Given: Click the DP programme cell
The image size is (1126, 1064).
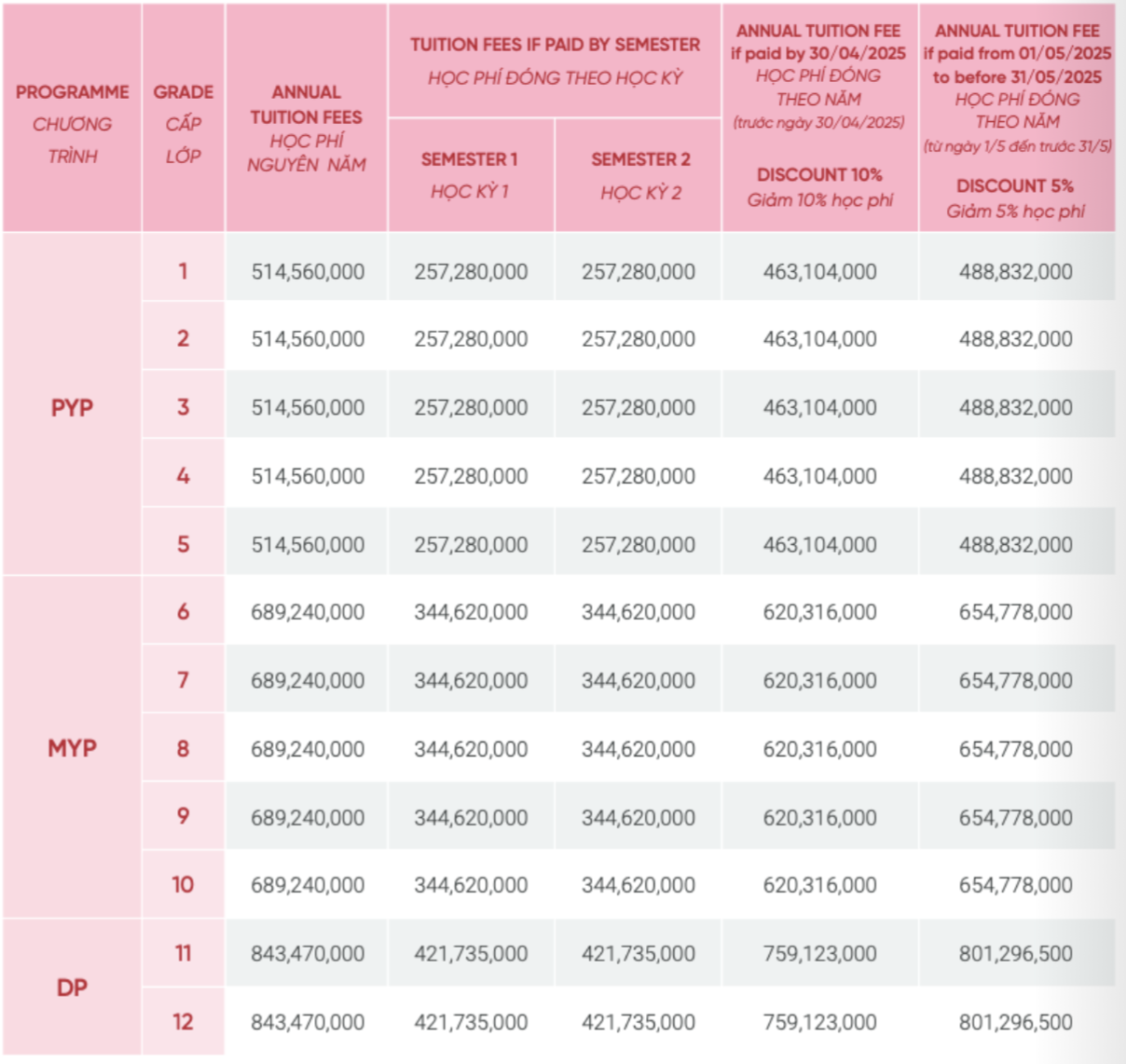Looking at the screenshot, I should (72, 988).
